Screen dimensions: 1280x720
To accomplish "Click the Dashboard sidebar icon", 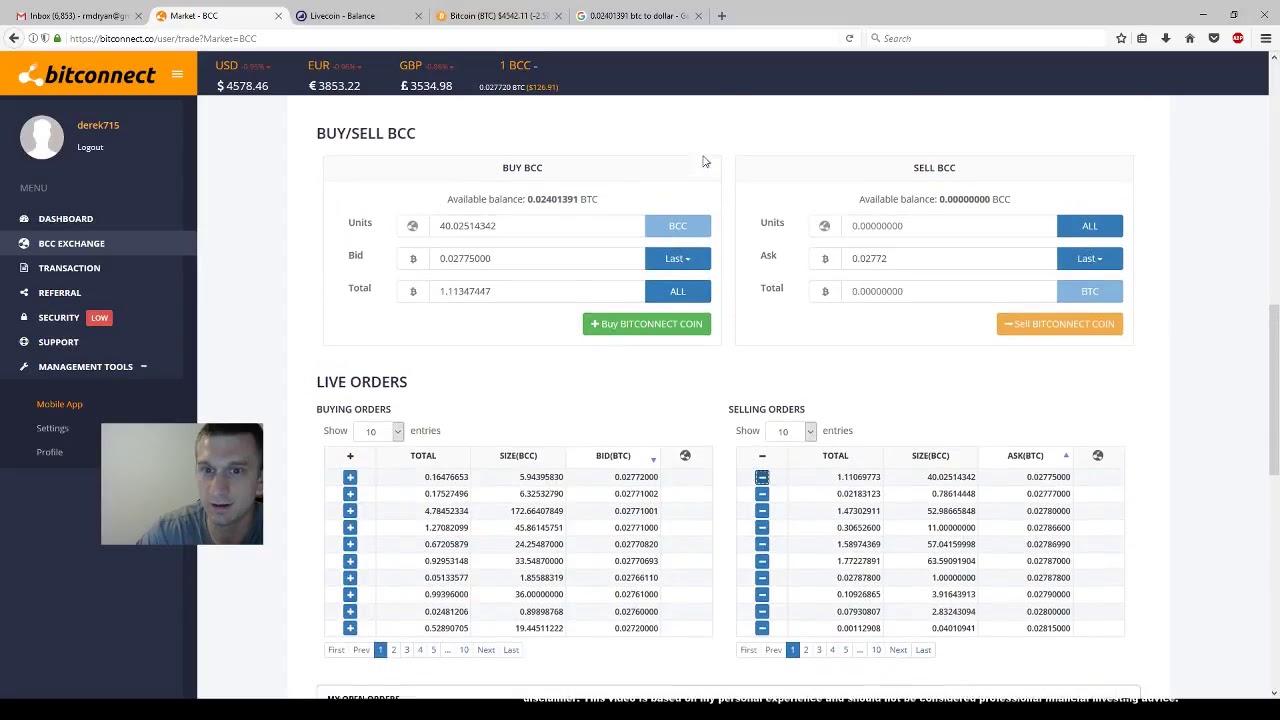I will click(24, 219).
